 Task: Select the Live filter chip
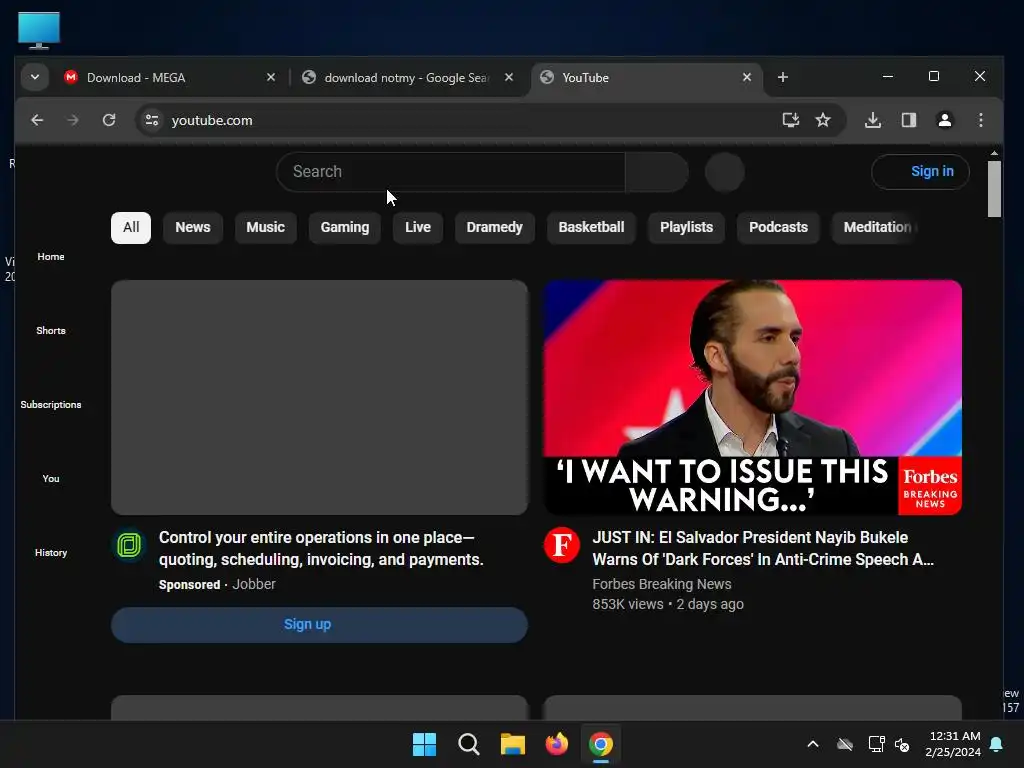(418, 227)
